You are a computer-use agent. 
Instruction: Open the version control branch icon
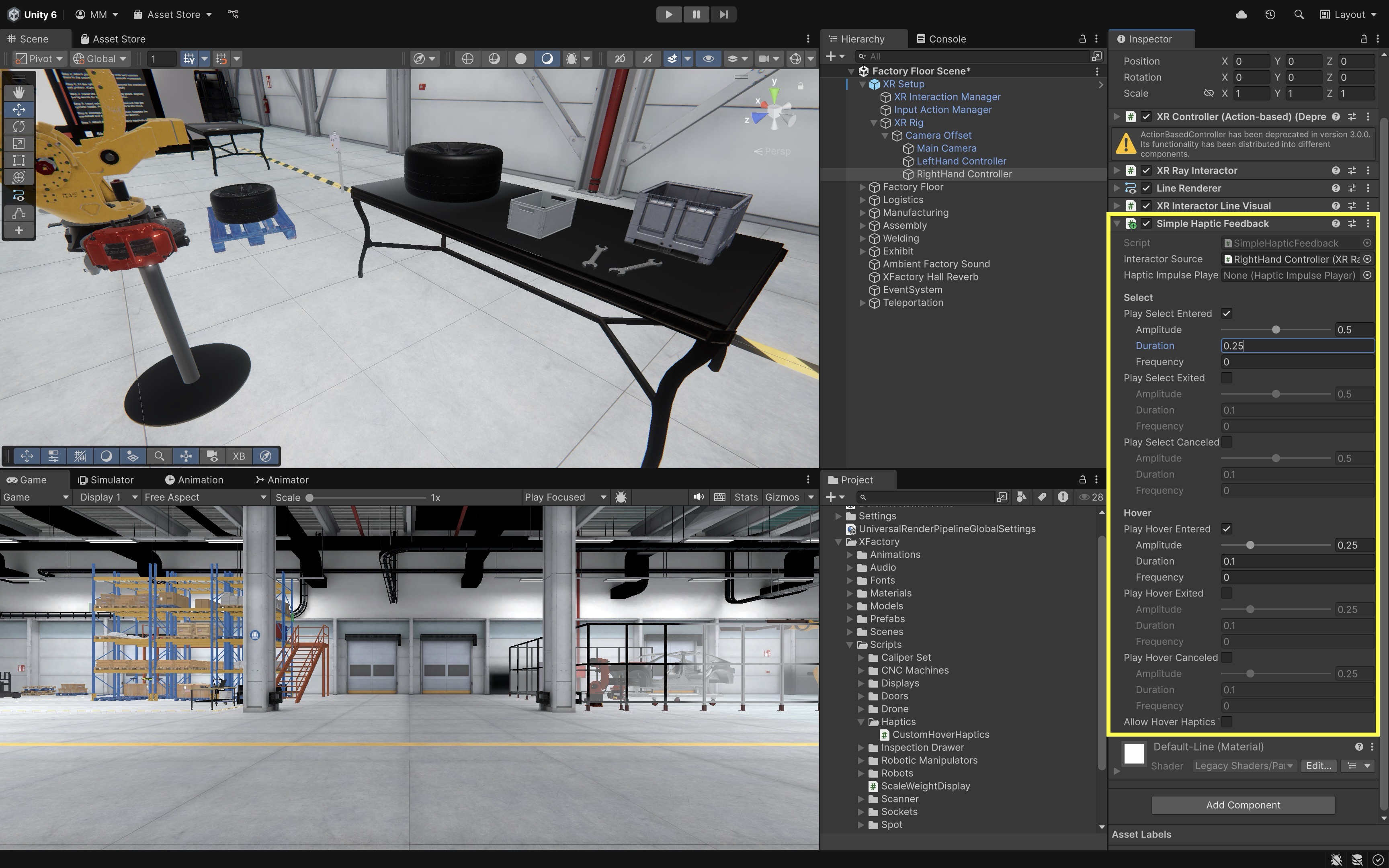[233, 14]
